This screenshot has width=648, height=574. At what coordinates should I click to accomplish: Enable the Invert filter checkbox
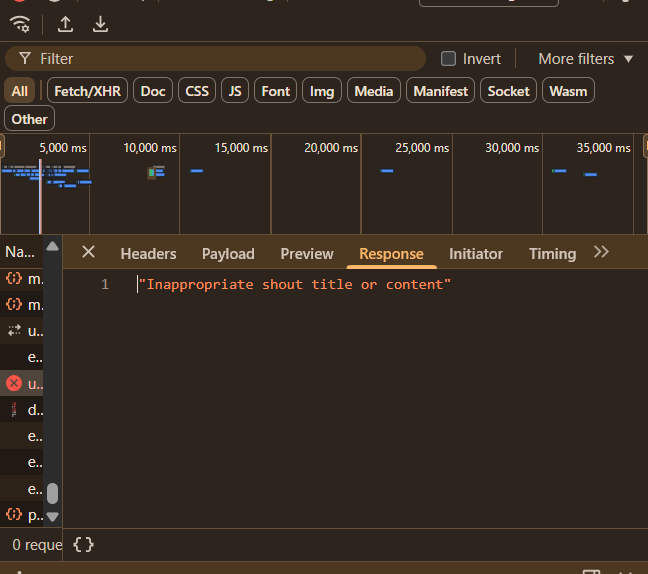click(x=449, y=59)
